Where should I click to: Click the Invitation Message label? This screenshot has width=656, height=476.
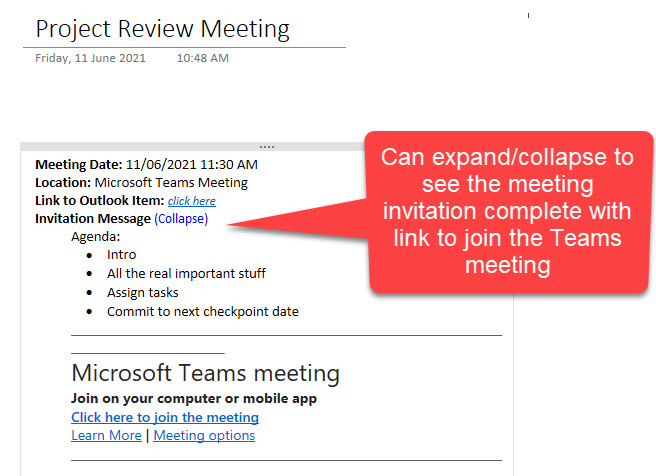pyautogui.click(x=93, y=218)
